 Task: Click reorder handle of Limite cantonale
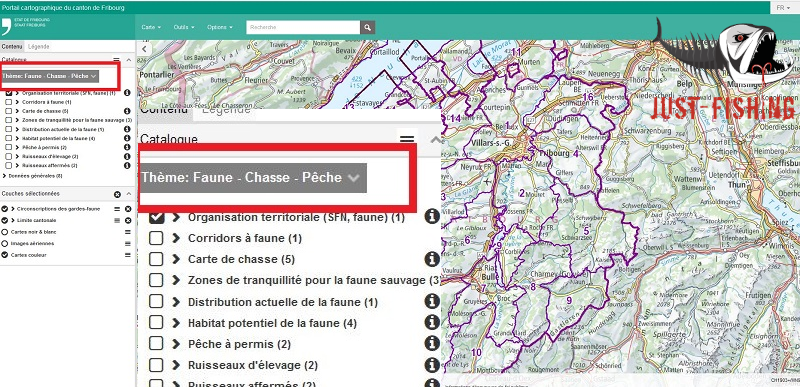(x=117, y=220)
